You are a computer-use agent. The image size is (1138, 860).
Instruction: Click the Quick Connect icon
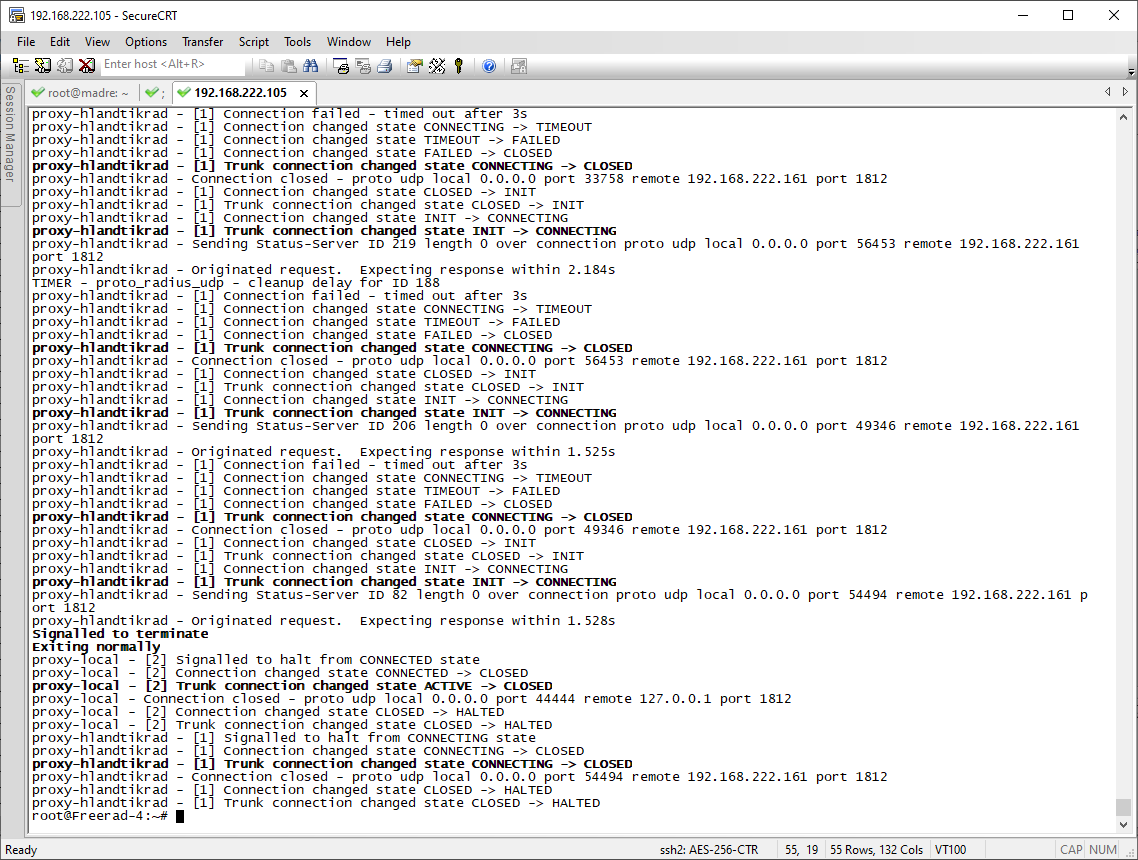click(x=43, y=66)
